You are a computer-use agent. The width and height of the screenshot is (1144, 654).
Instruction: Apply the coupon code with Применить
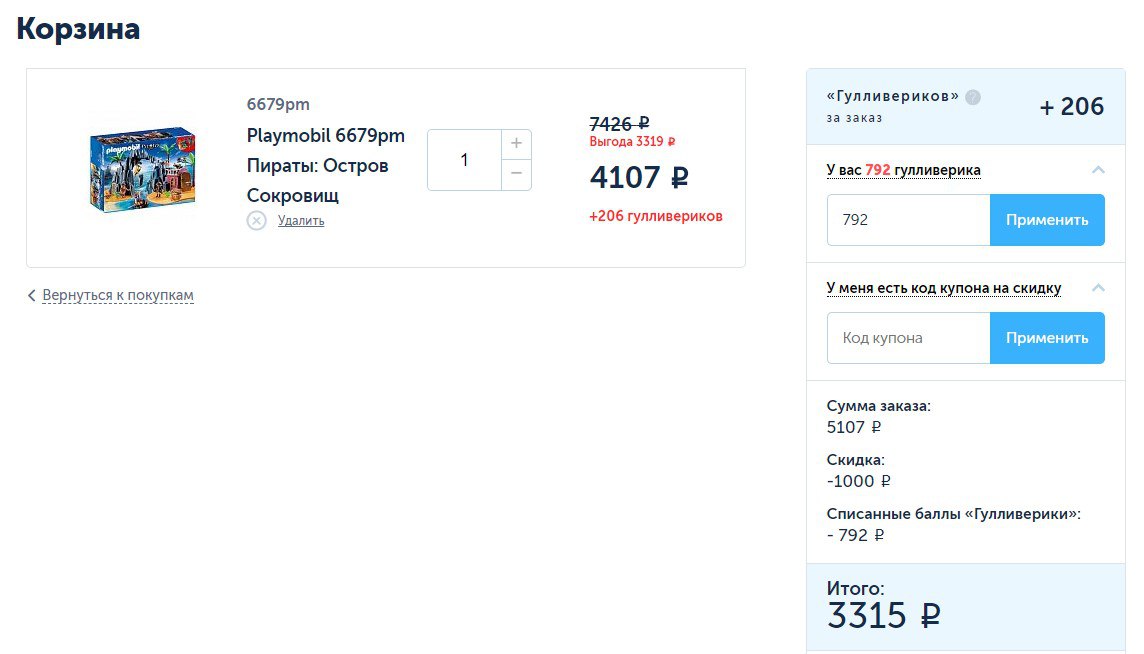1047,338
